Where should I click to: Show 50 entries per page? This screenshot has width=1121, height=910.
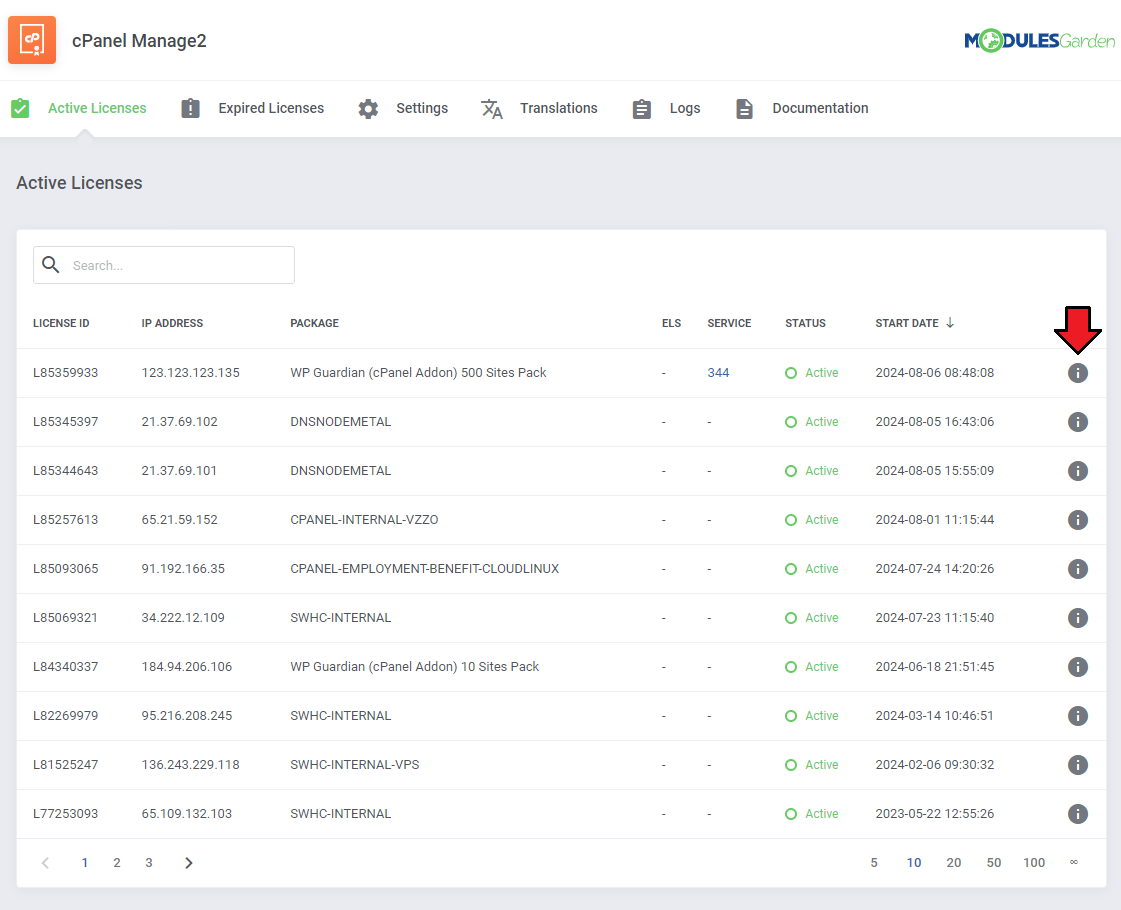[994, 863]
